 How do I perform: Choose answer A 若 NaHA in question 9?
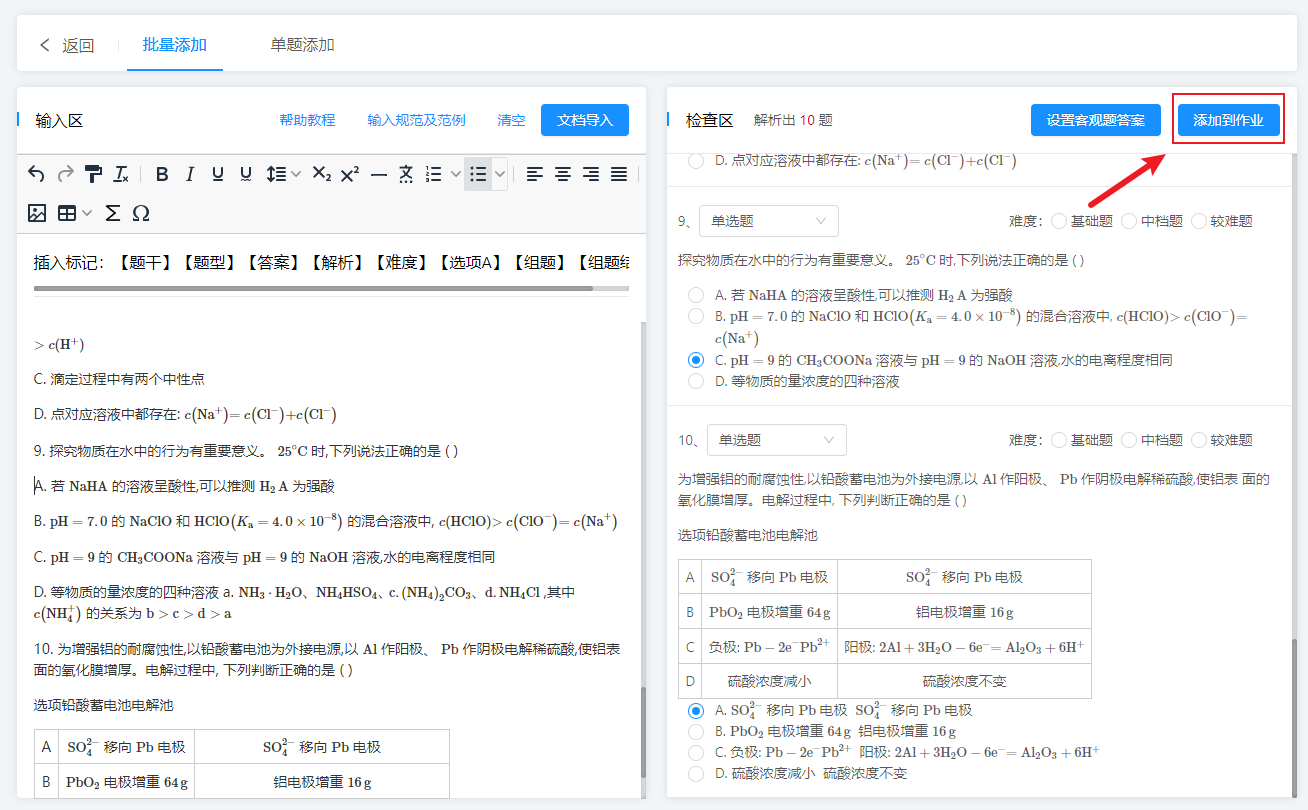[x=696, y=295]
